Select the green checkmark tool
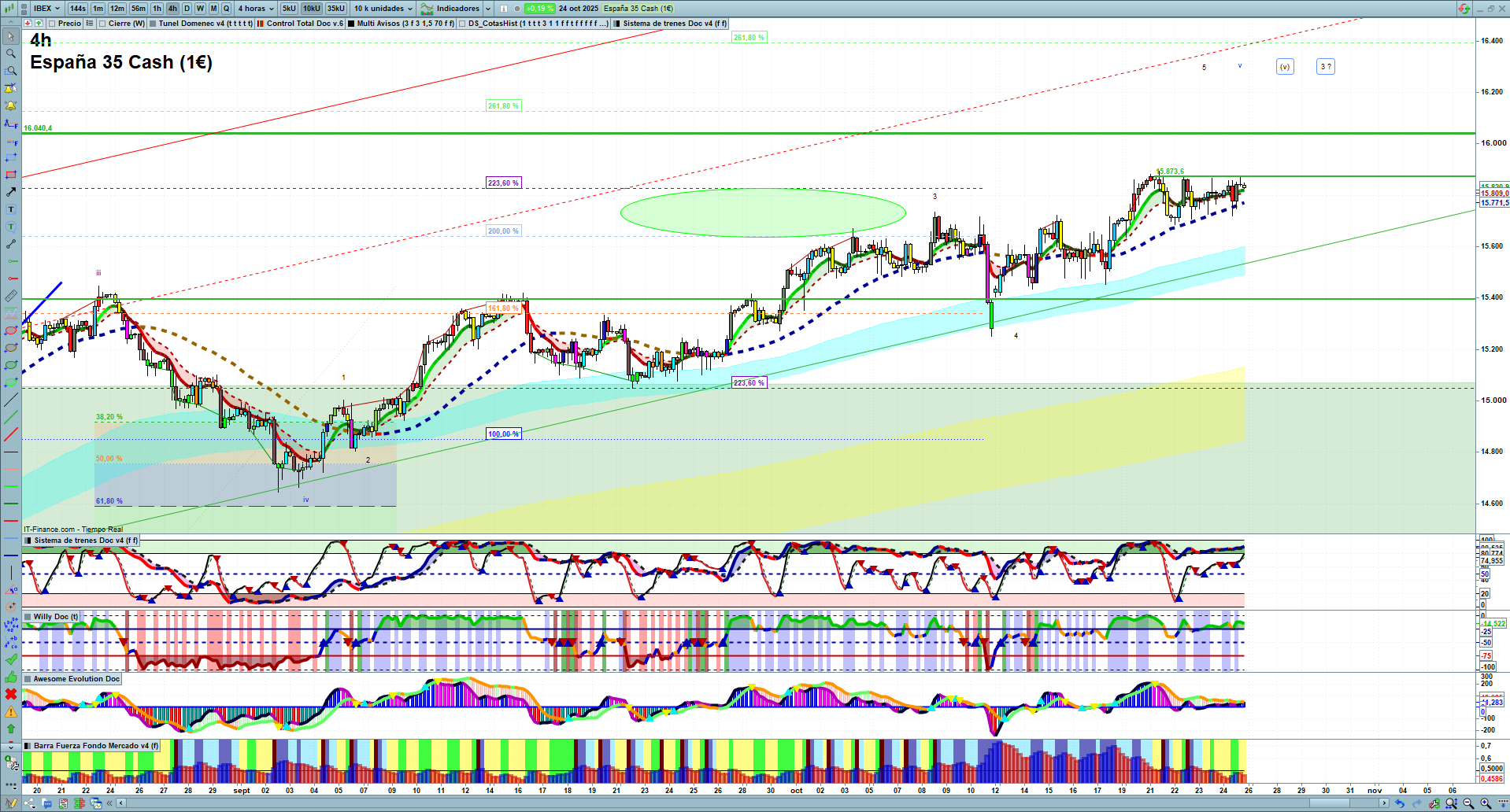This screenshot has width=1510, height=812. point(11,659)
